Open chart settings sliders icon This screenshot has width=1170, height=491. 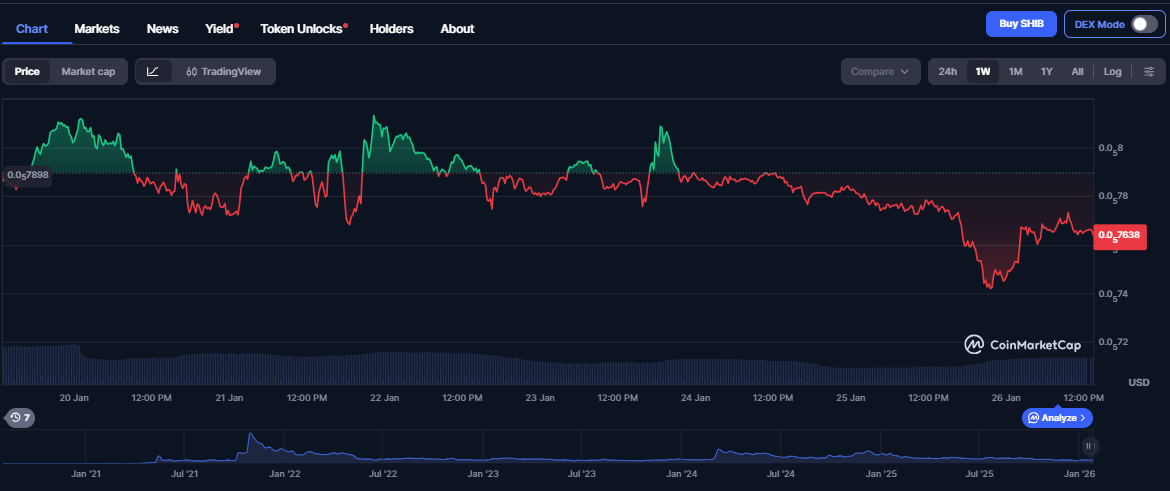click(x=1149, y=71)
